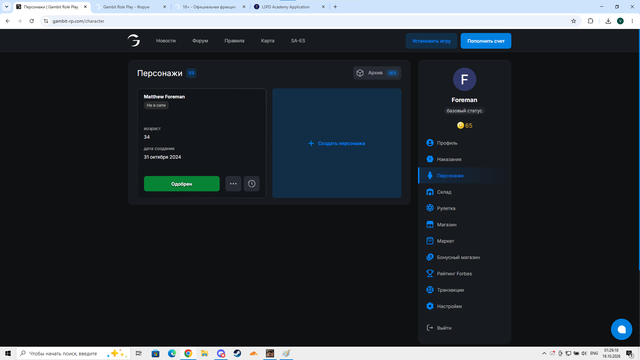The width and height of the screenshot is (640, 360).
Task: Close the Персонажи browser tab
Action: click(85, 7)
